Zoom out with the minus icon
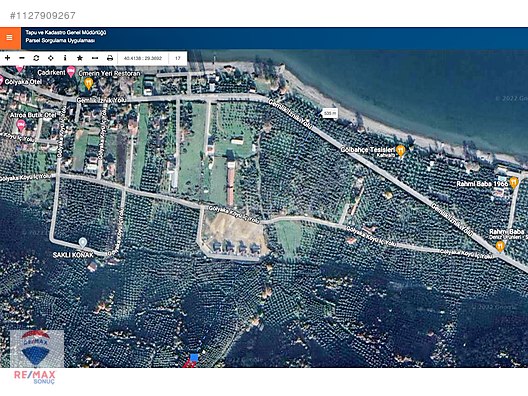The height and width of the screenshot is (396, 528). [x=22, y=58]
